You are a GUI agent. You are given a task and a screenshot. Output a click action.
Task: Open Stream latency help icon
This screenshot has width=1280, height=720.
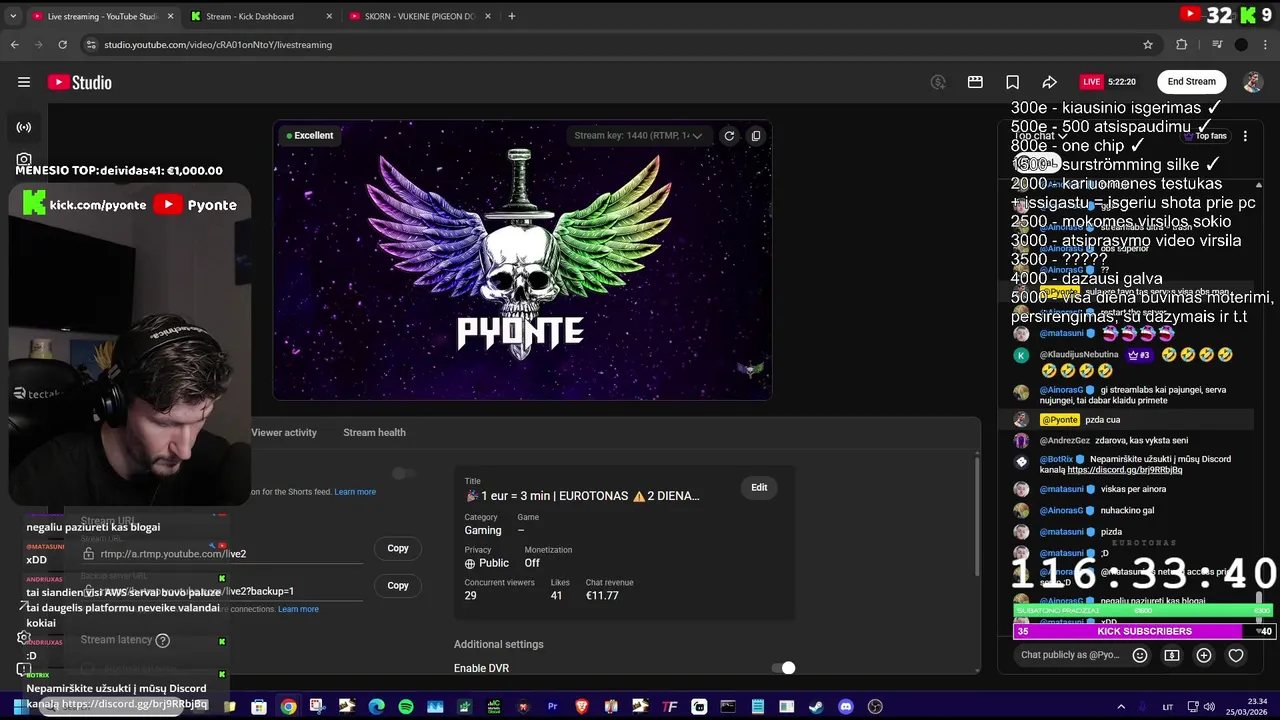(x=163, y=640)
